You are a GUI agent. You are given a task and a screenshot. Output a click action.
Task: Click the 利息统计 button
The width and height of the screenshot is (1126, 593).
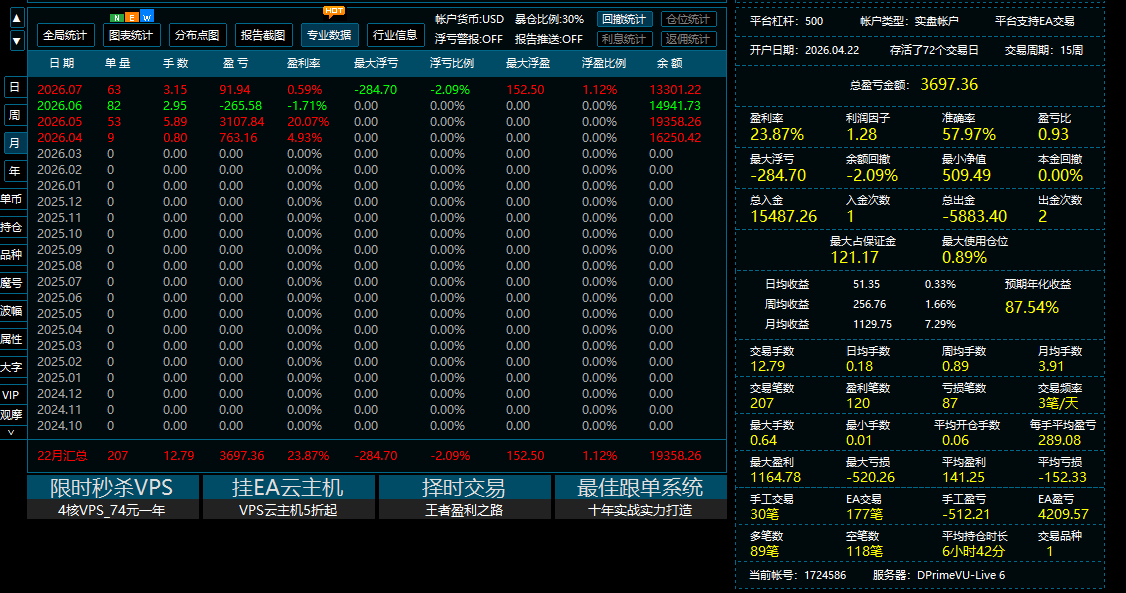624,39
